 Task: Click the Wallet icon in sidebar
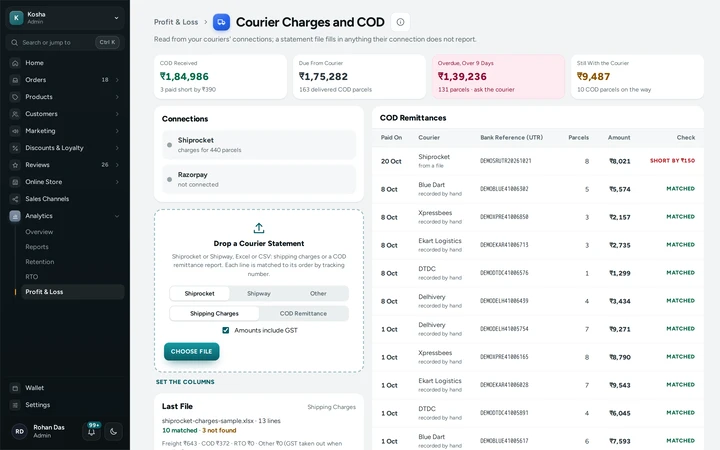coord(15,388)
